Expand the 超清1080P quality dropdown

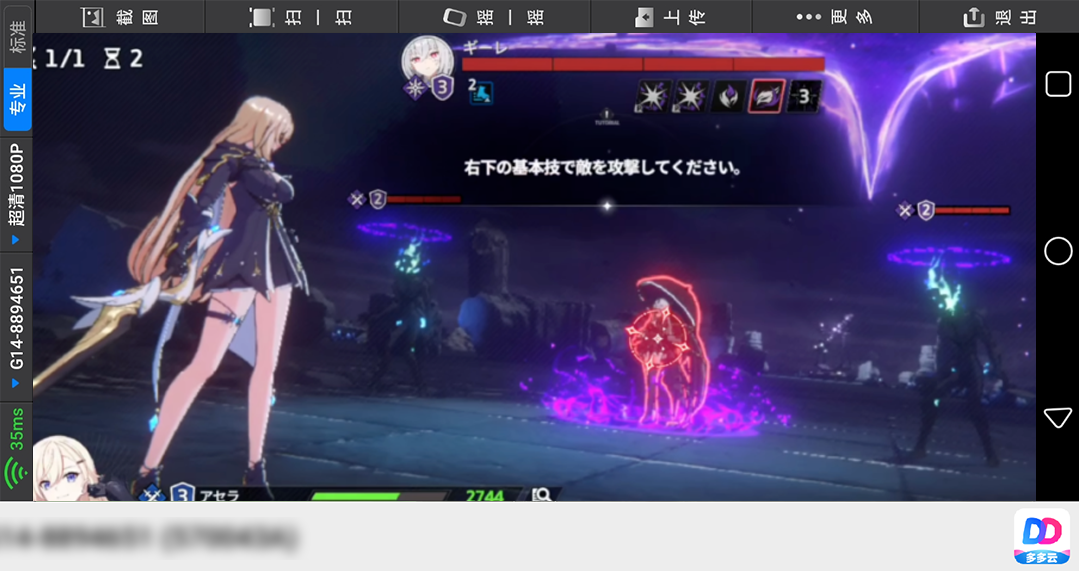coord(17,194)
